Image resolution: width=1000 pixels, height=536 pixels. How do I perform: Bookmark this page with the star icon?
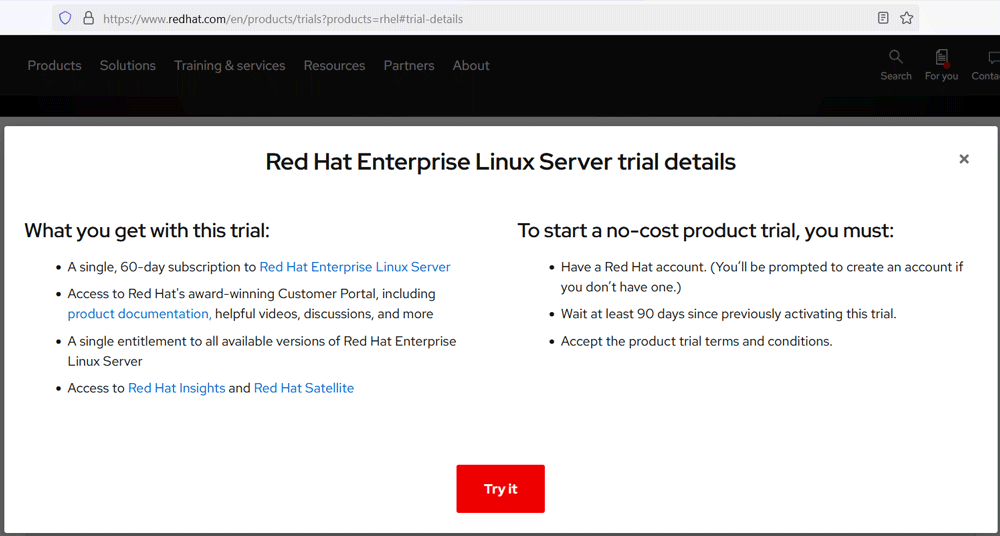click(x=906, y=19)
